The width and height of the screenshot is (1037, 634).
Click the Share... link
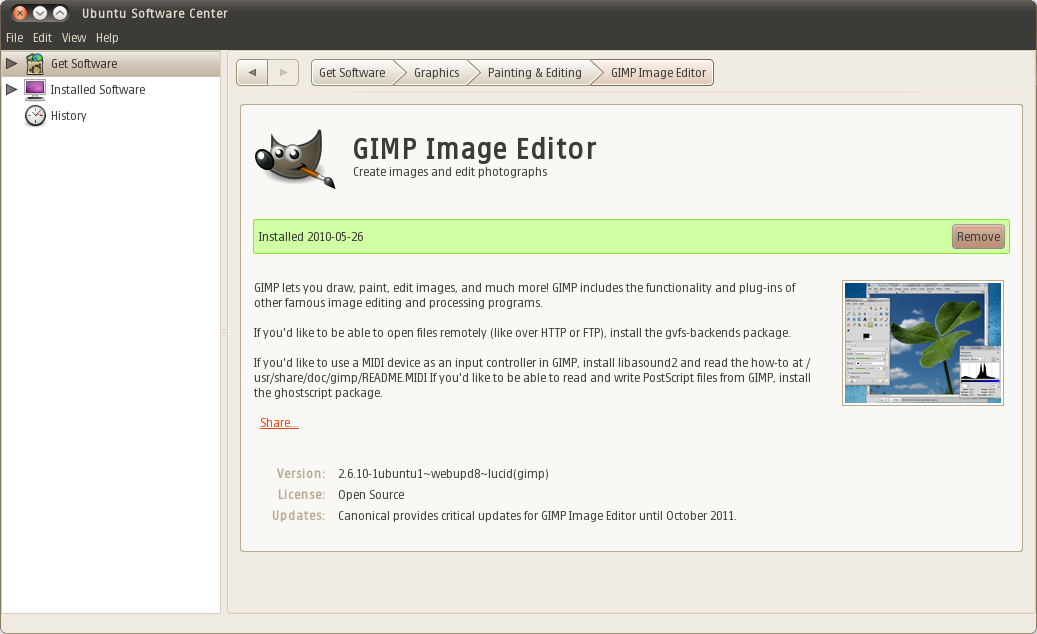279,423
